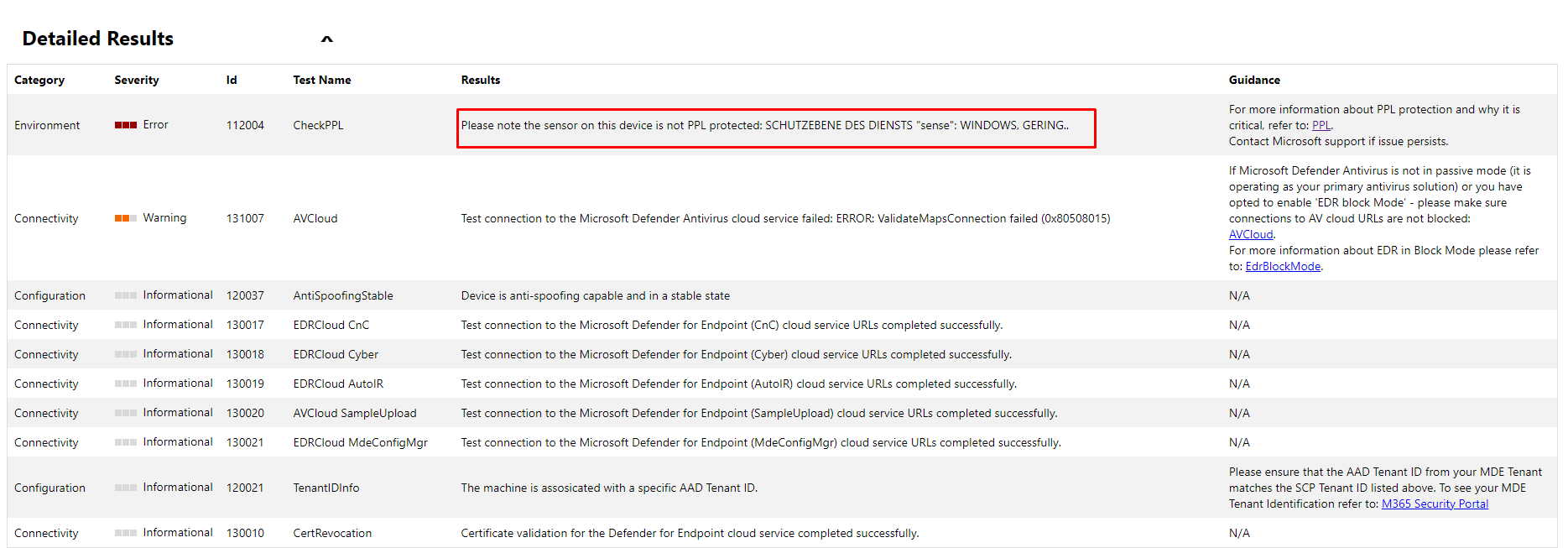The image size is (1568, 548).
Task: Select Id 130018 cell
Action: [245, 354]
